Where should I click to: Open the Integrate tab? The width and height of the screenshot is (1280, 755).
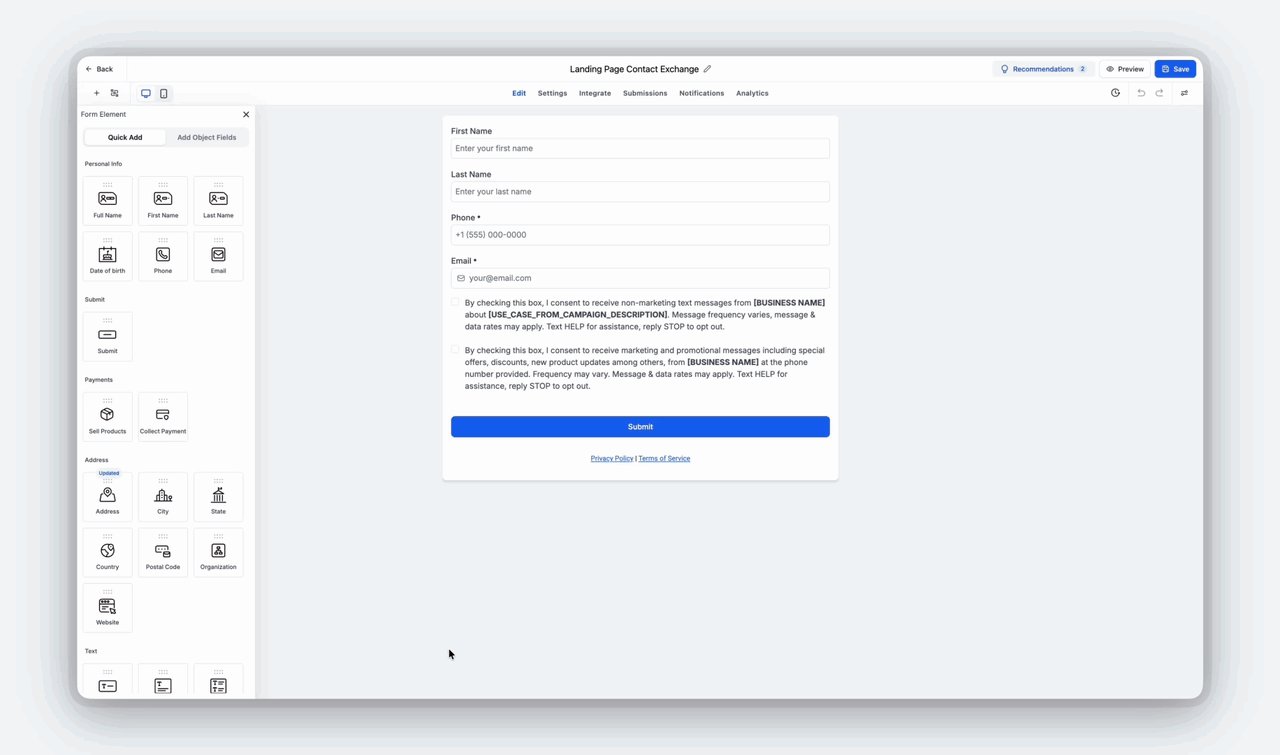pos(595,93)
